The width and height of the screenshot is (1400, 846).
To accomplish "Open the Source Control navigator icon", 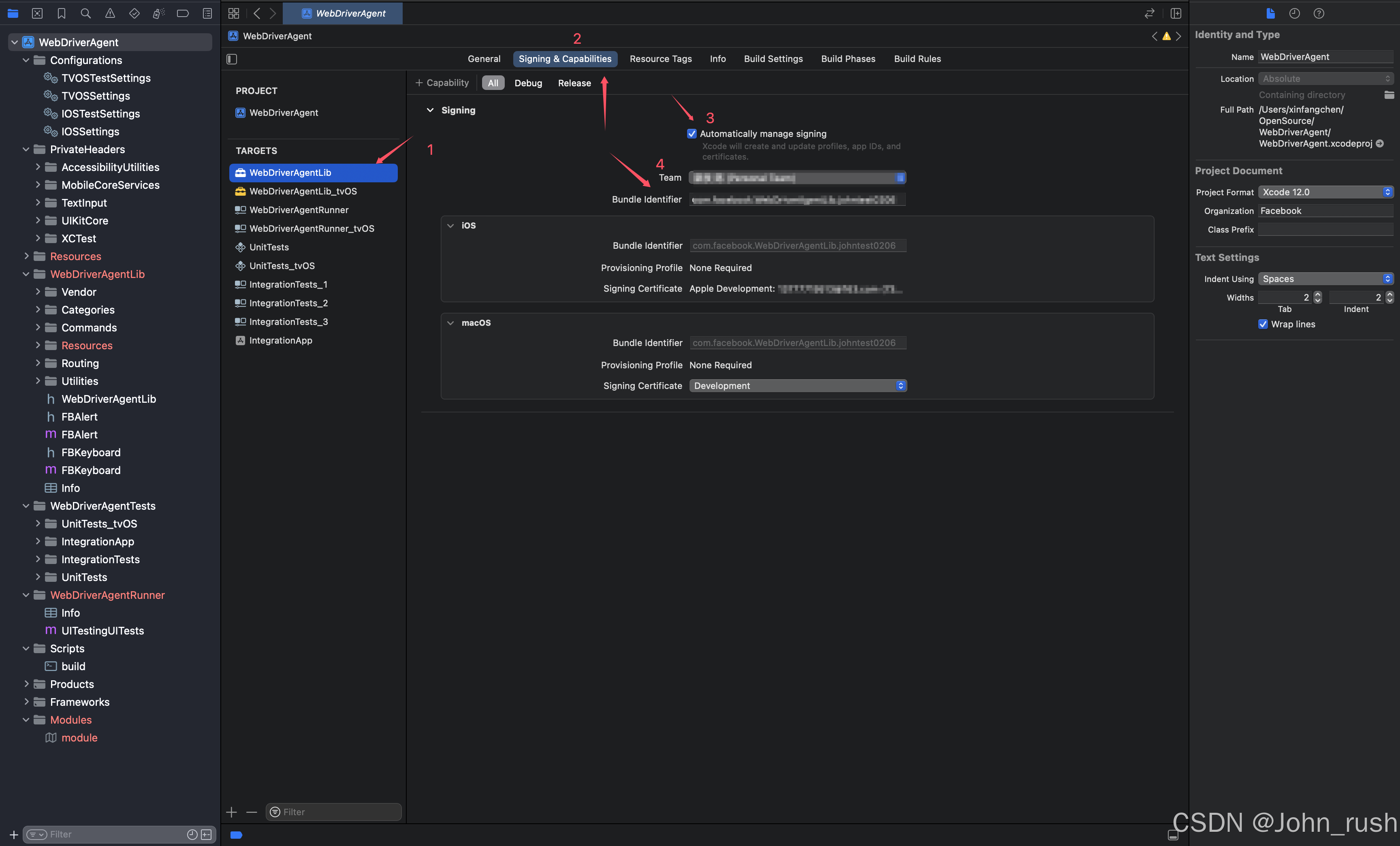I will [37, 13].
